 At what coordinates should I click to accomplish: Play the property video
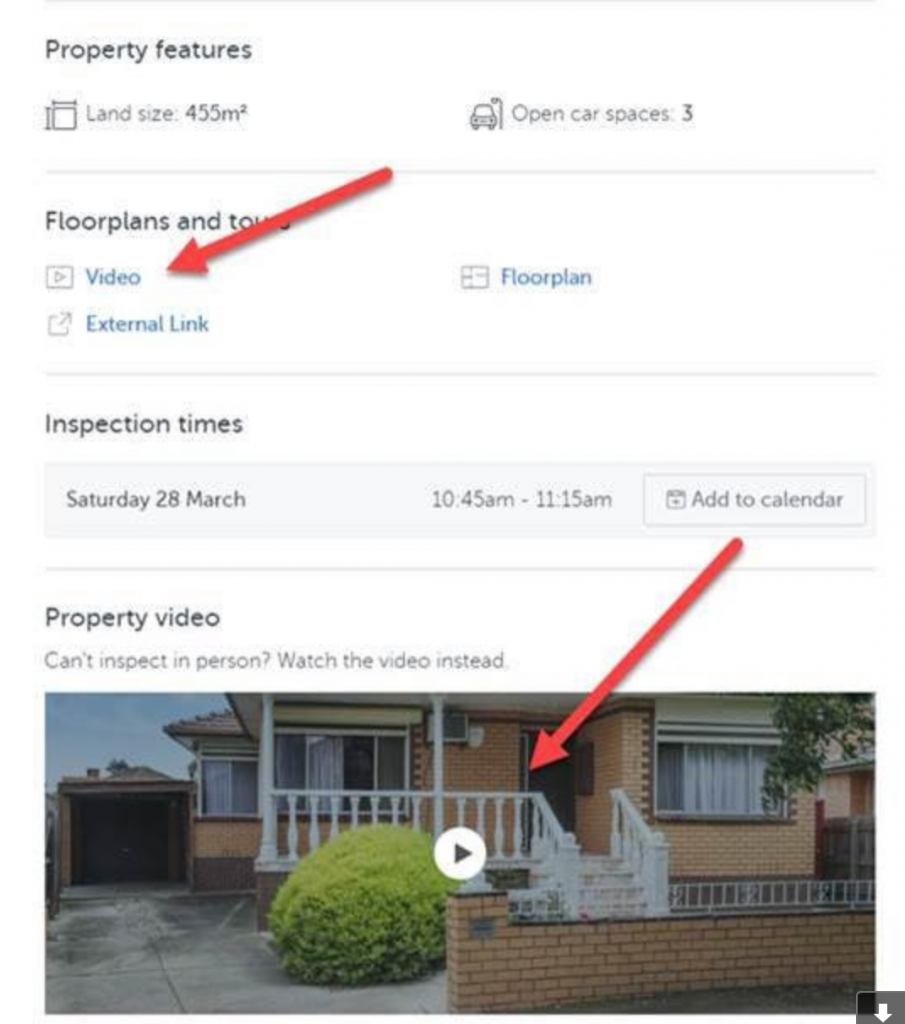[x=460, y=853]
